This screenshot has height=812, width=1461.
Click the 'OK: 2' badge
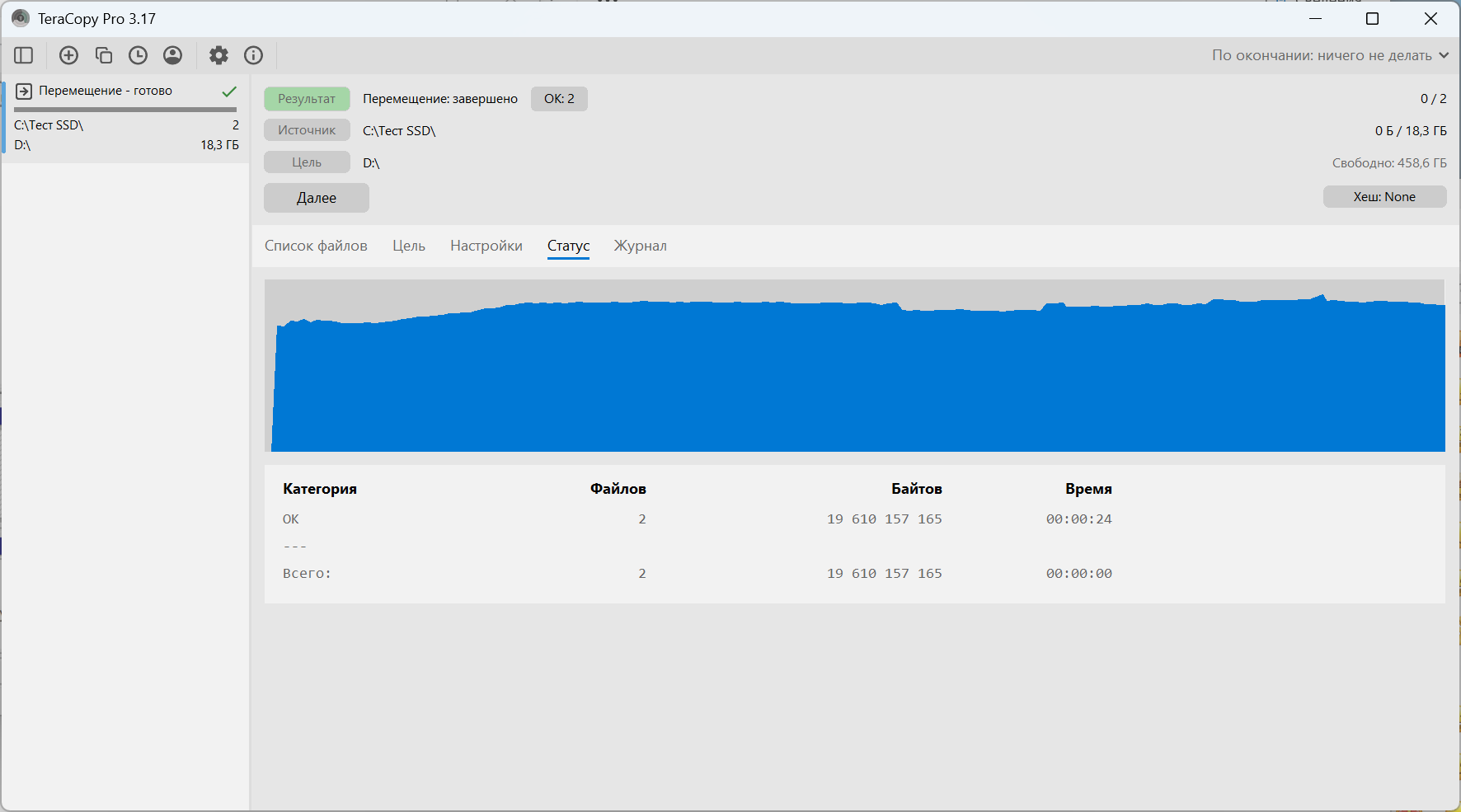[x=559, y=99]
